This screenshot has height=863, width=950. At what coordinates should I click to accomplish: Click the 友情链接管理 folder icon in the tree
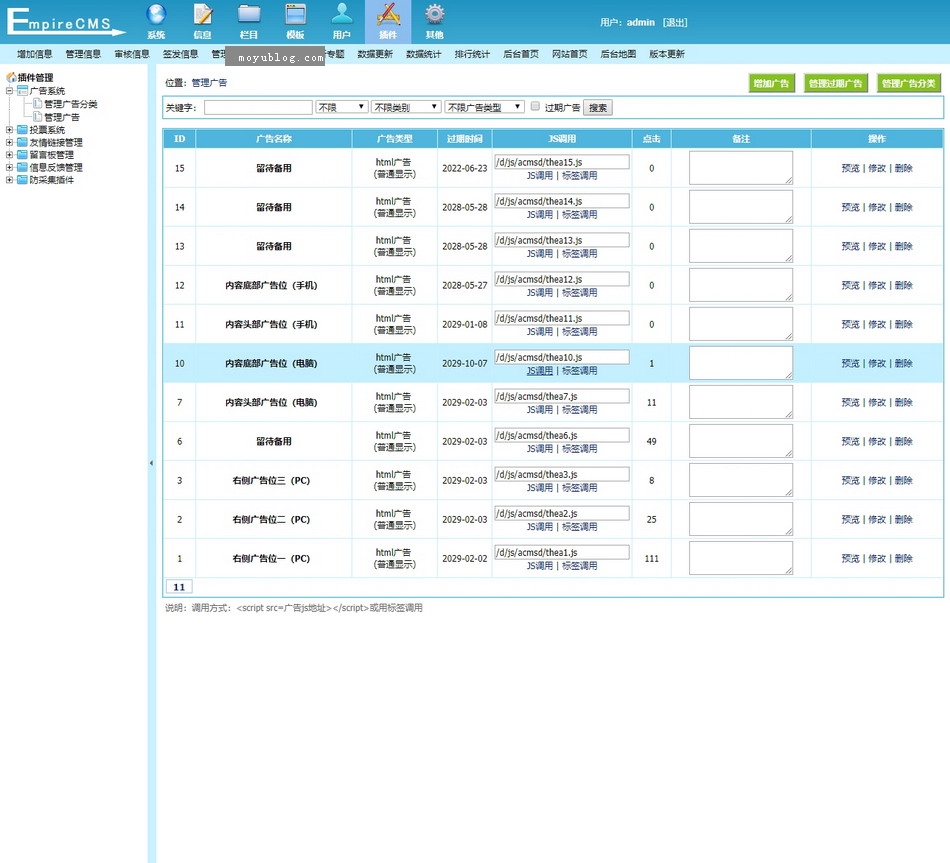[22, 142]
